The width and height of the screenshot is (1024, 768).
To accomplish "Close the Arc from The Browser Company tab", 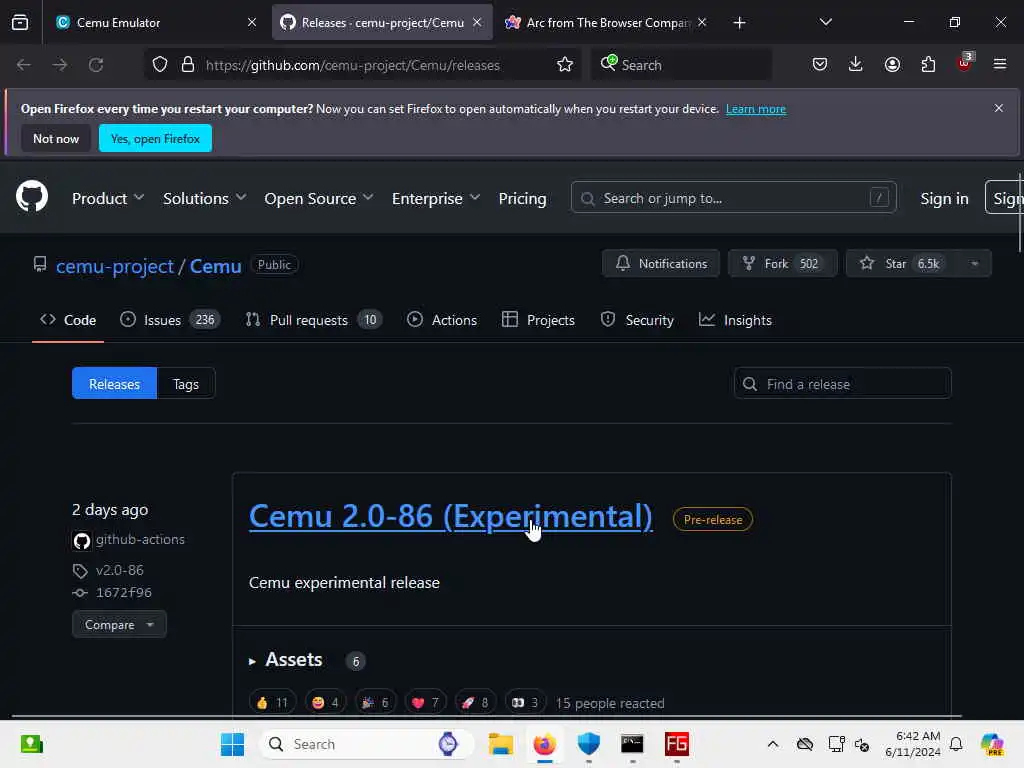I will pos(702,22).
